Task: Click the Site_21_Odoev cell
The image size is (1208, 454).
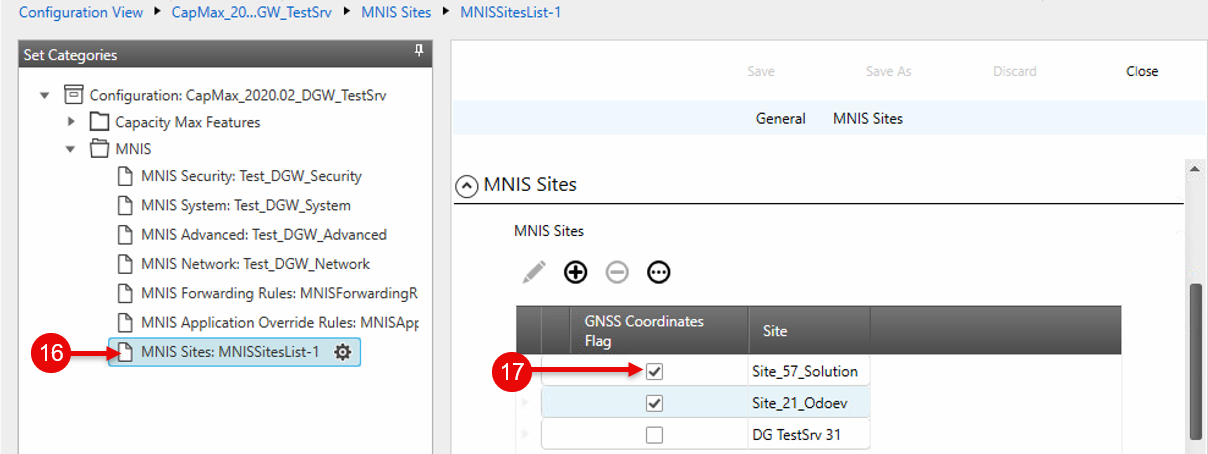Action: pos(809,404)
